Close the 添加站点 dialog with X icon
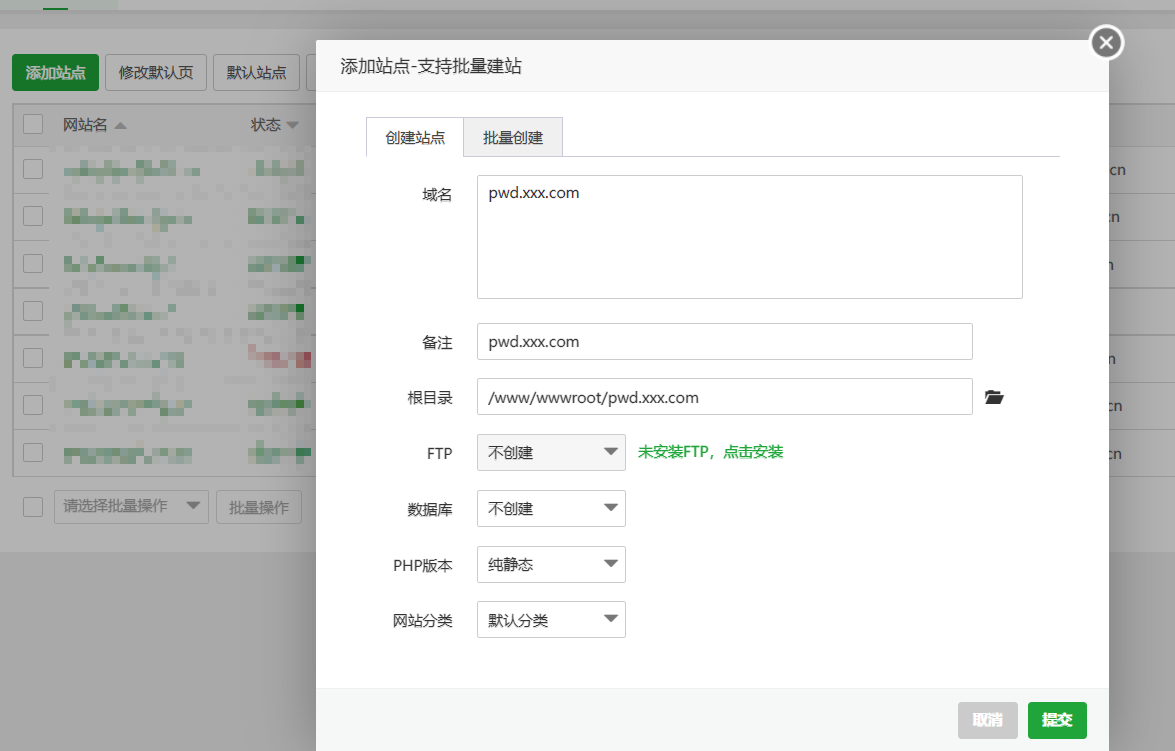The width and height of the screenshot is (1175, 751). (x=1106, y=43)
